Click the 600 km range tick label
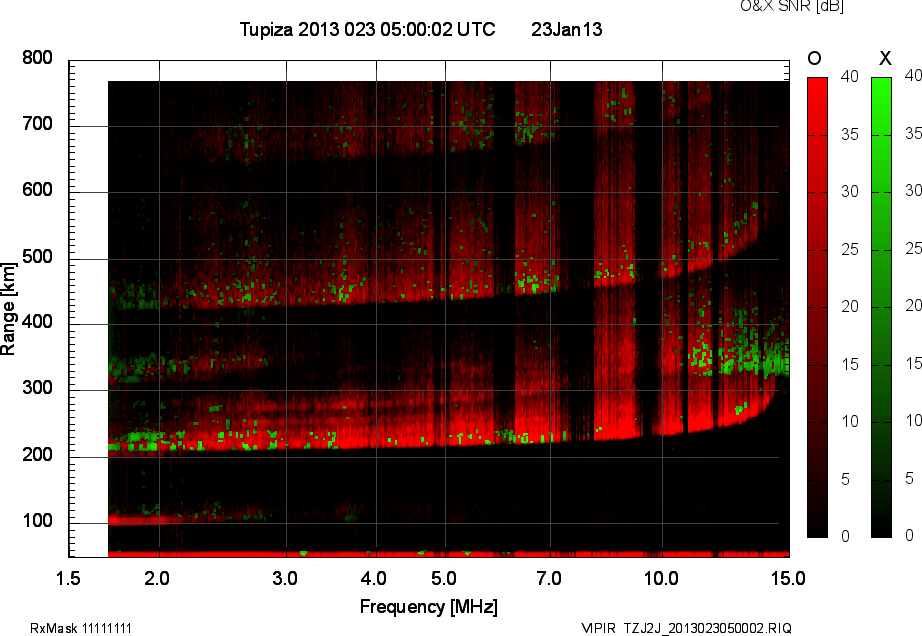 coord(37,190)
